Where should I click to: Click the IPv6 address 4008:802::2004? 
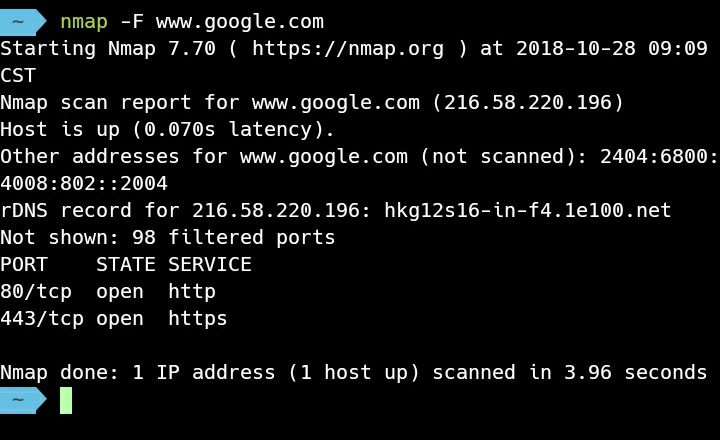(x=84, y=183)
